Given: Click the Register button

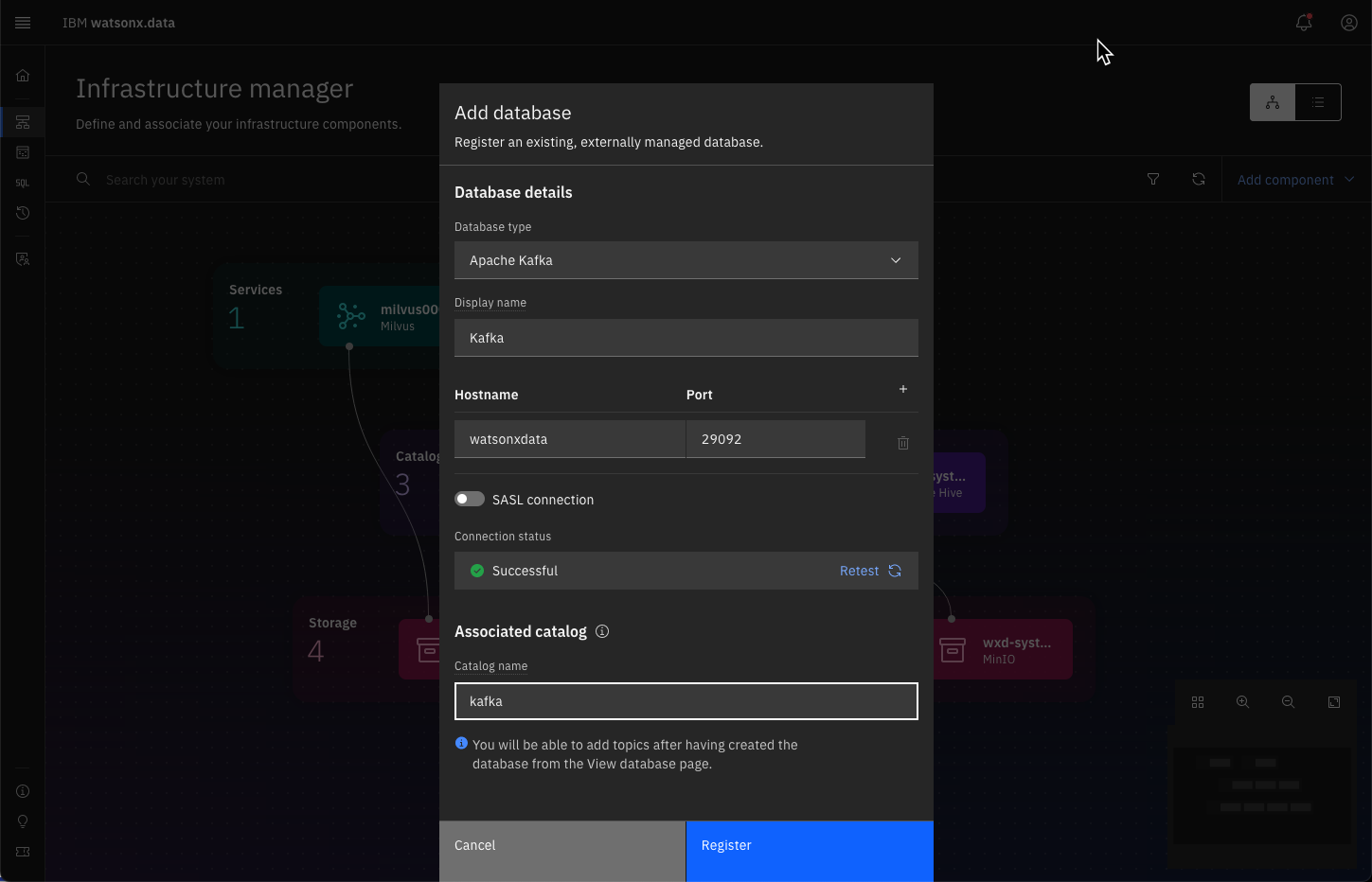Looking at the screenshot, I should [810, 851].
